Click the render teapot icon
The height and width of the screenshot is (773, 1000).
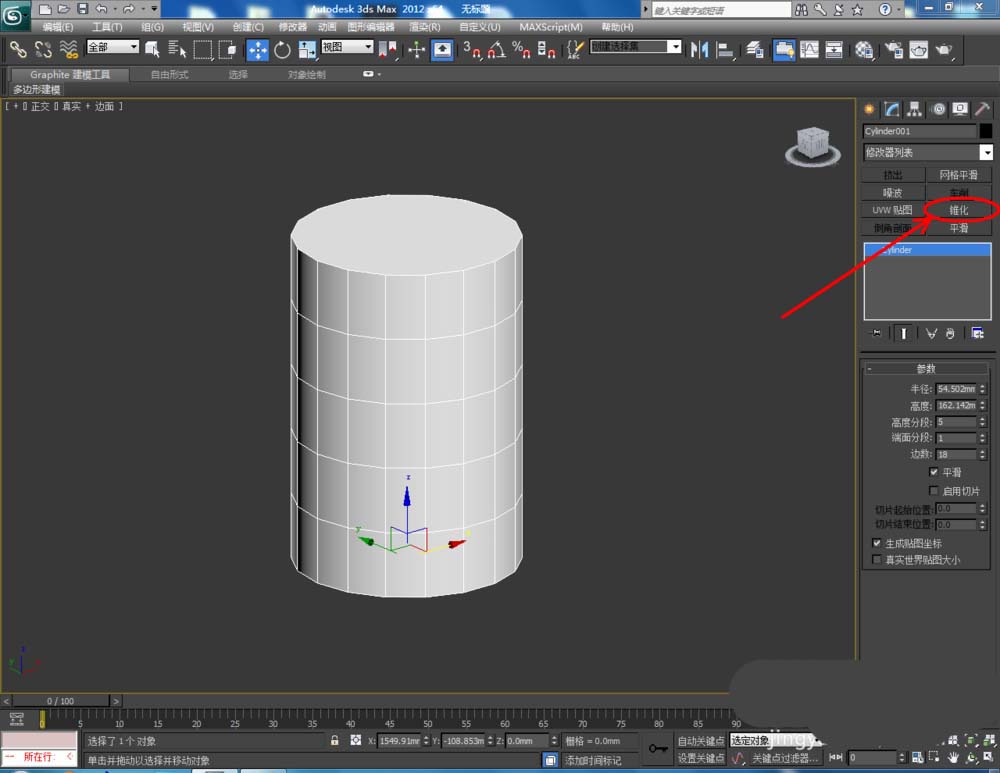click(x=942, y=49)
